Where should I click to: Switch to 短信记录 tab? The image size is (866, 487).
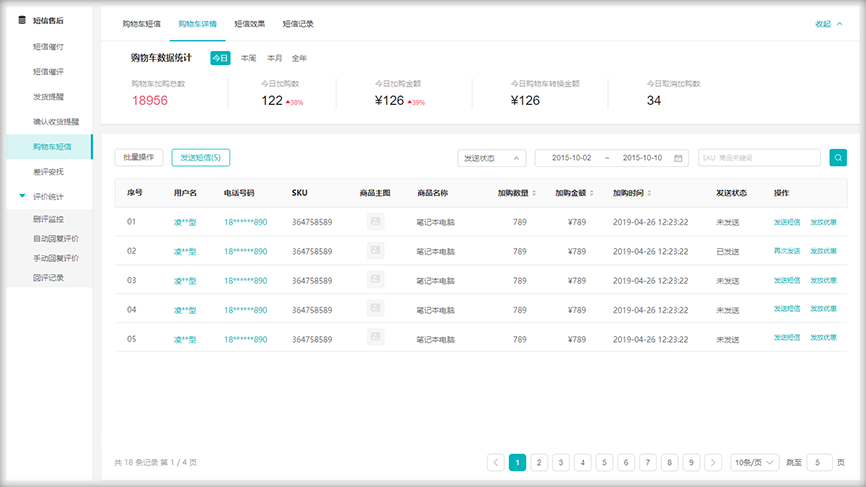click(x=298, y=24)
